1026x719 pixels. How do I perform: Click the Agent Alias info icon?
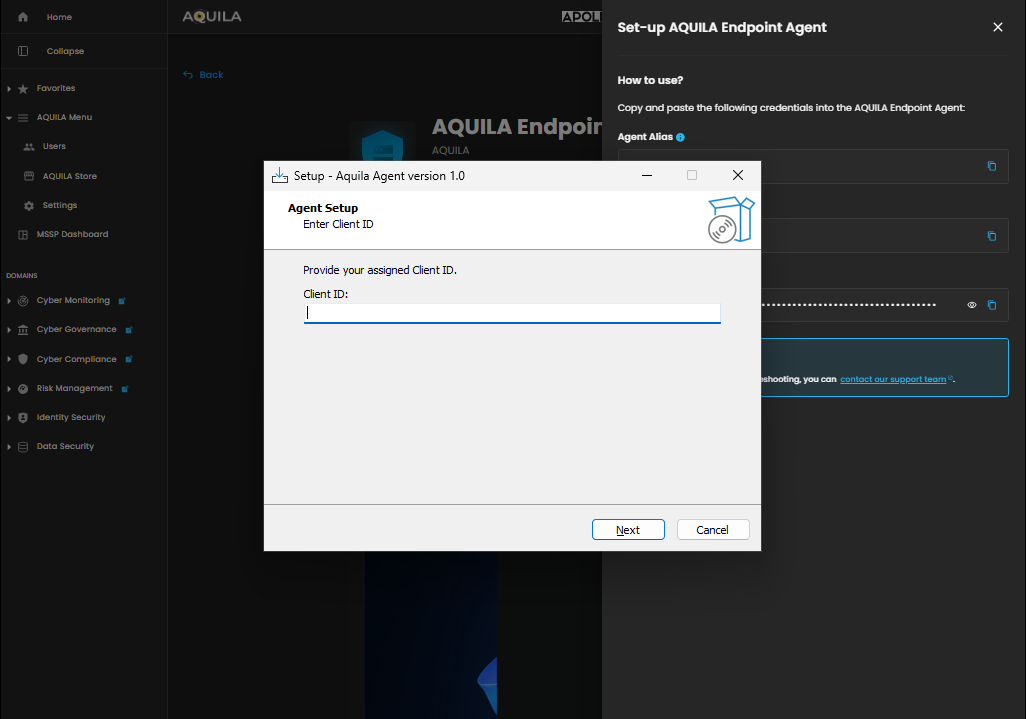(680, 137)
